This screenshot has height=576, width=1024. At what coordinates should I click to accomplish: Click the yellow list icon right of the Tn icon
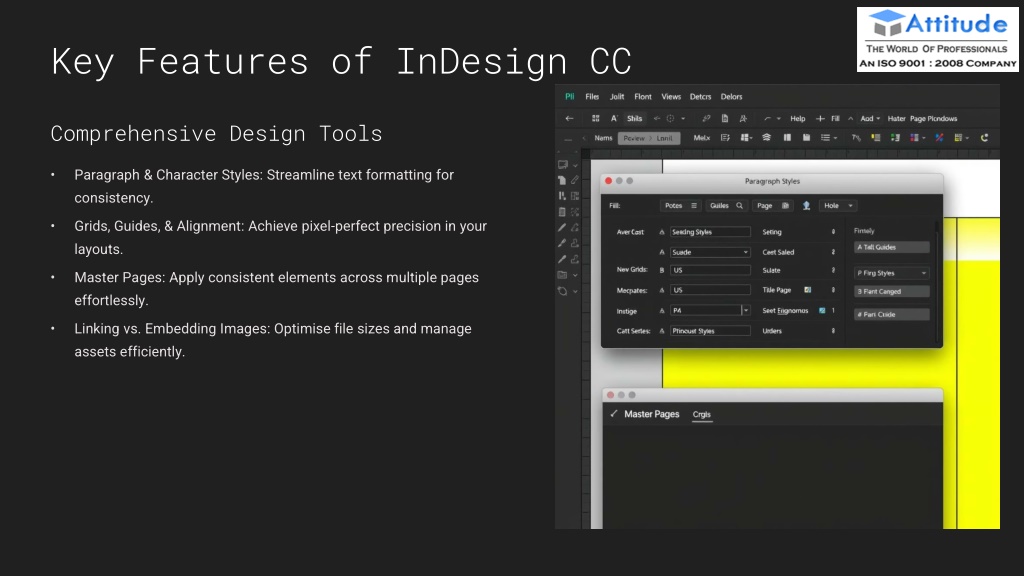[876, 138]
